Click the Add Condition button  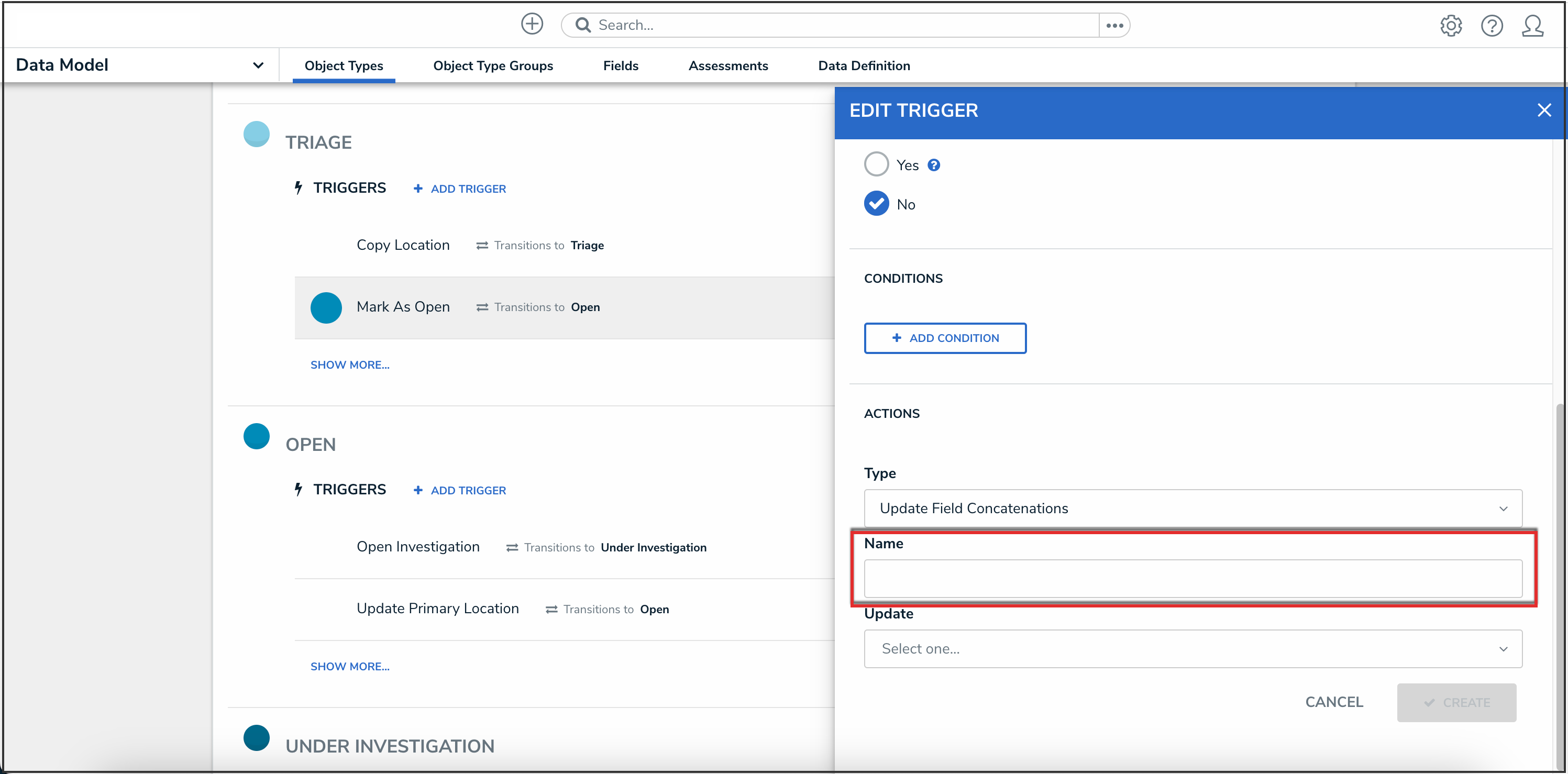click(x=945, y=338)
